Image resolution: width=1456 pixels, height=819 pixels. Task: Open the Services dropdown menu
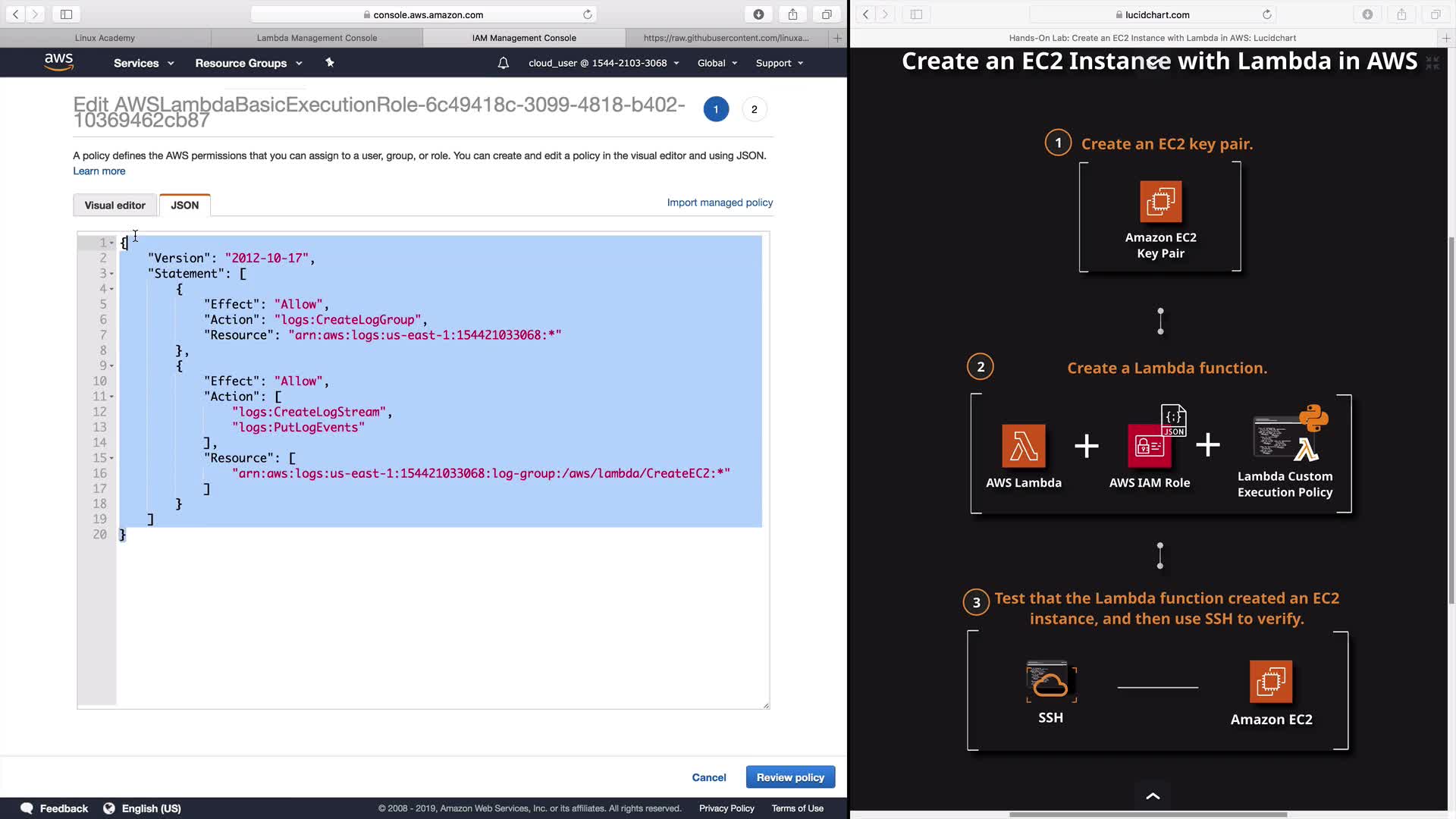coord(143,63)
